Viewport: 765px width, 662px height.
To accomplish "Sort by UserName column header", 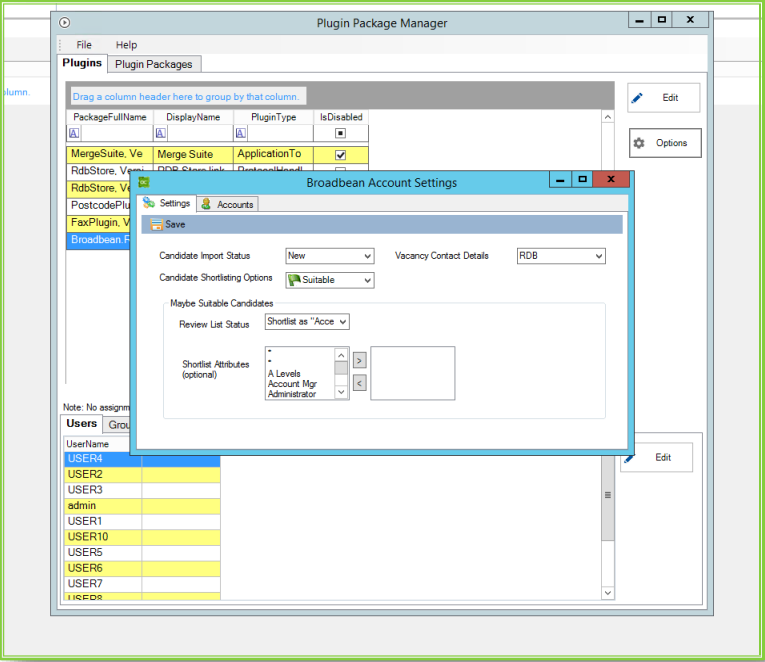I will tap(98, 444).
